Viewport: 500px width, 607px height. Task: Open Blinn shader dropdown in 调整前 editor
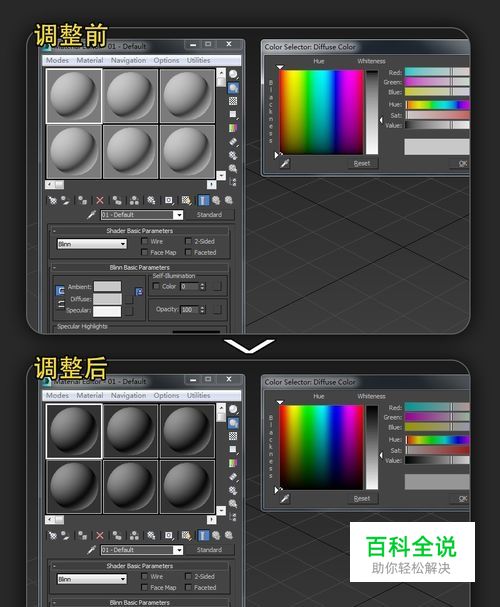click(123, 244)
